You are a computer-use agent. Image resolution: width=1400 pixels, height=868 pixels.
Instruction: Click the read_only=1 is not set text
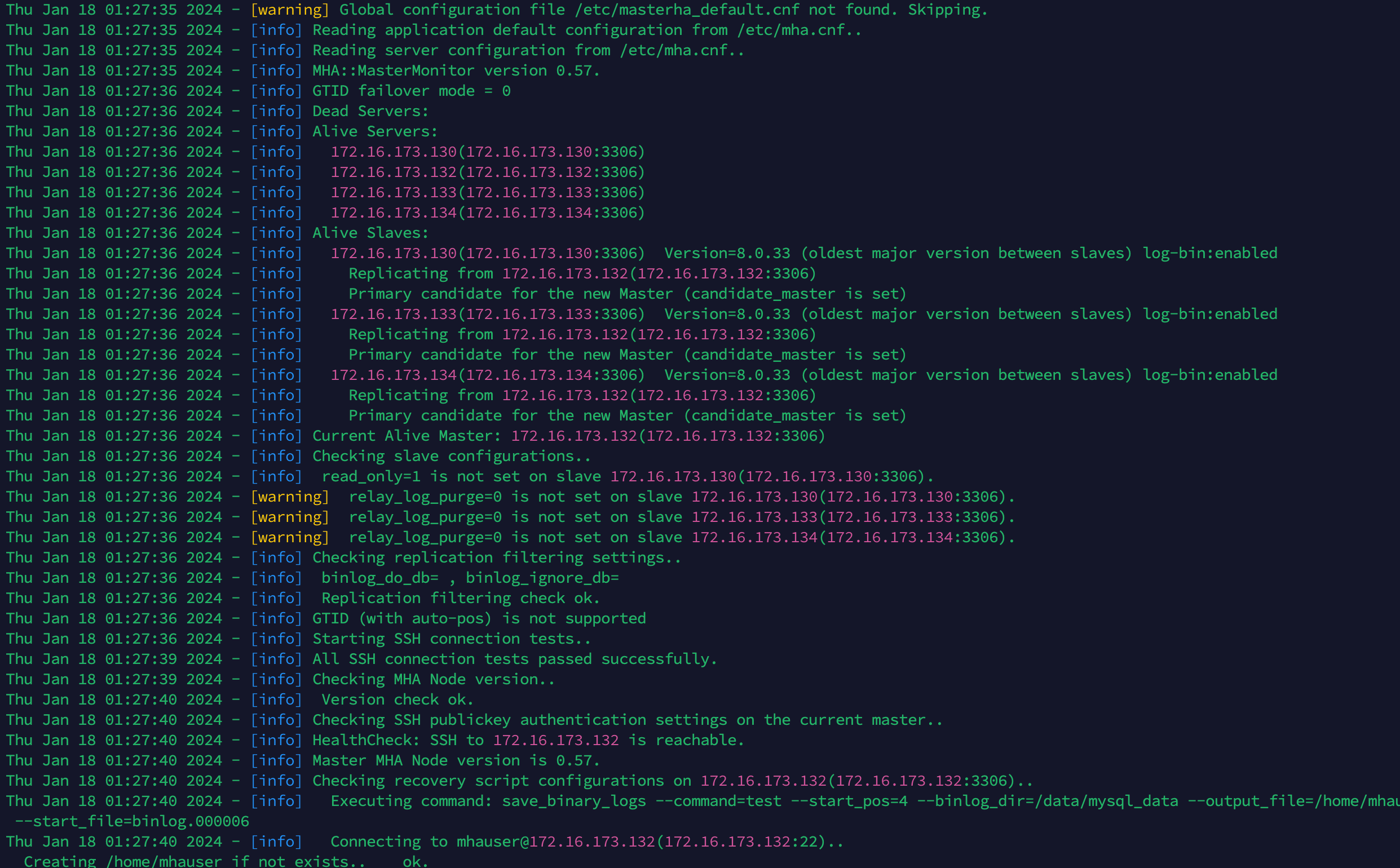(x=421, y=476)
